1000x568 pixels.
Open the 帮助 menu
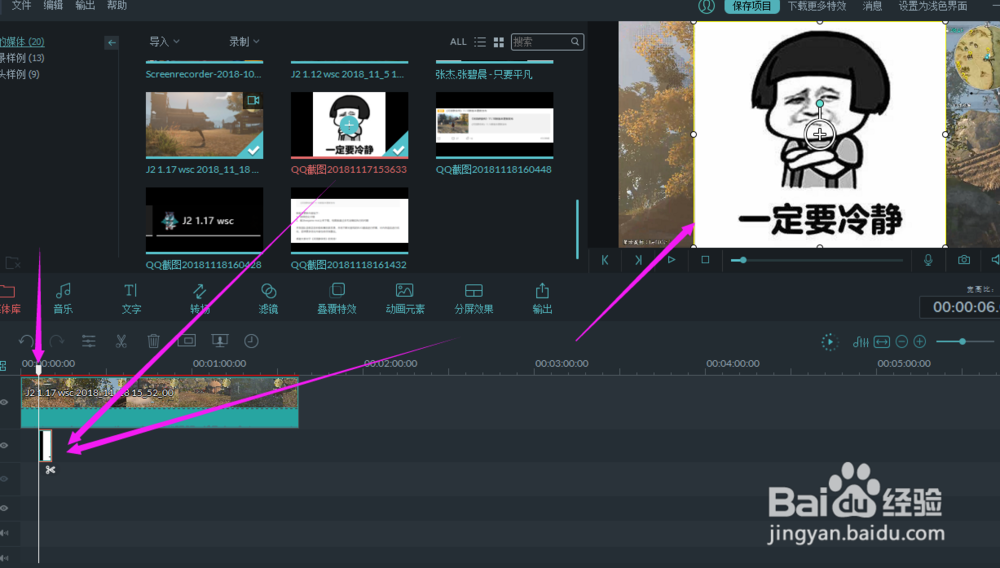[x=117, y=6]
